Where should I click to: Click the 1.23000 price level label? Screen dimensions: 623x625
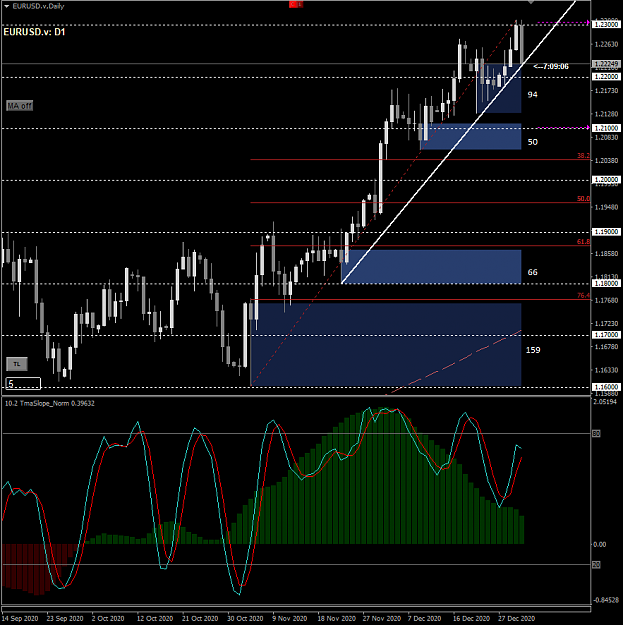pyautogui.click(x=606, y=25)
